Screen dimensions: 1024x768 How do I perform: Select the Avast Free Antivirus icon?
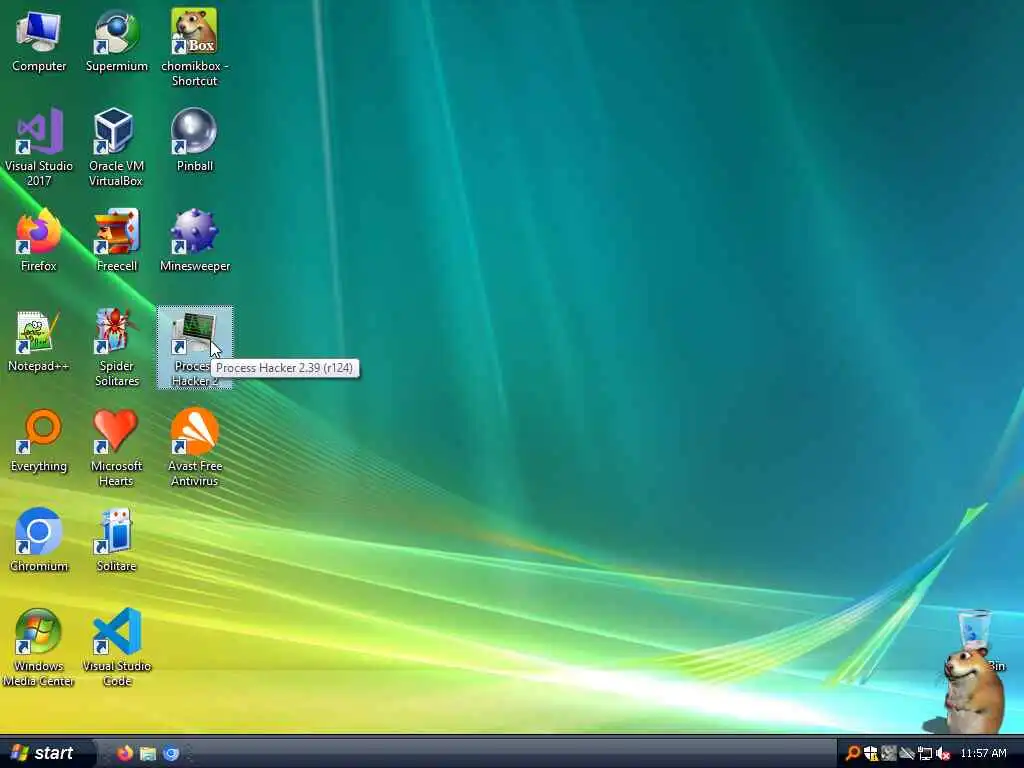coord(194,449)
